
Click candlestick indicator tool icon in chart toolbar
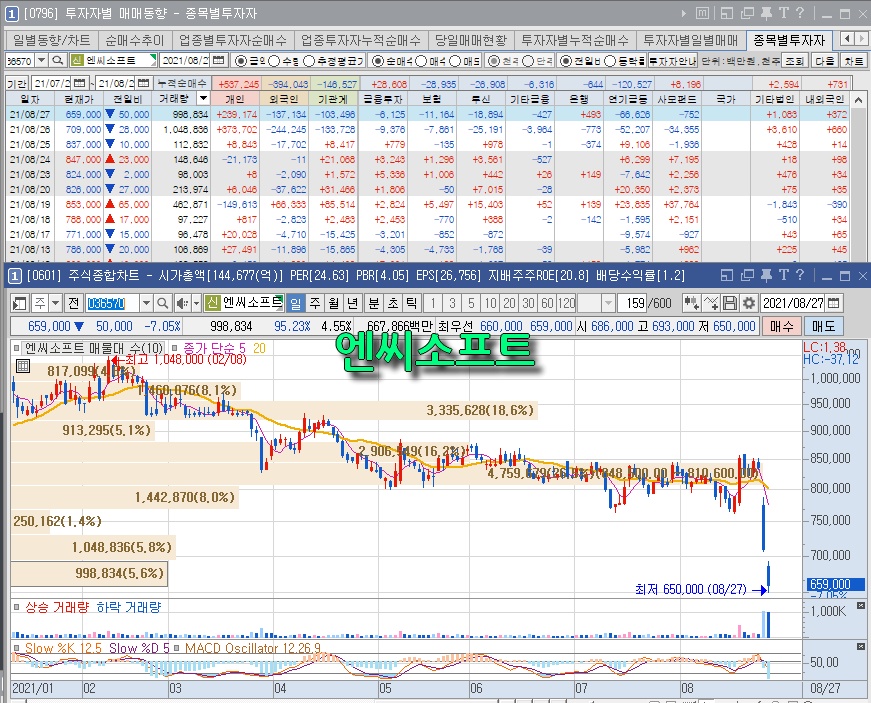[x=692, y=303]
